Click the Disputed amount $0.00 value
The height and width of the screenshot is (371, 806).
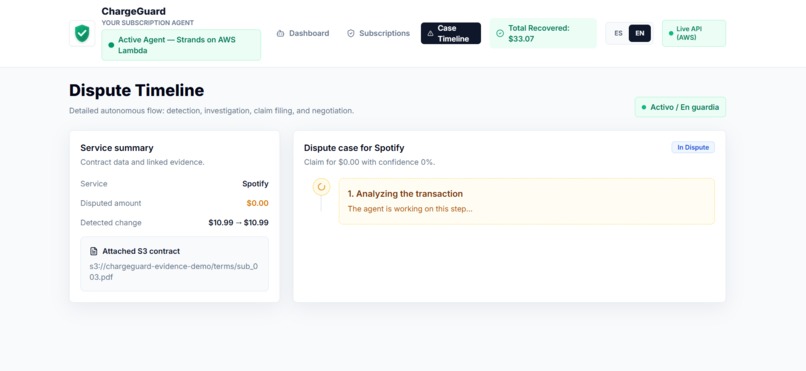[x=257, y=203]
